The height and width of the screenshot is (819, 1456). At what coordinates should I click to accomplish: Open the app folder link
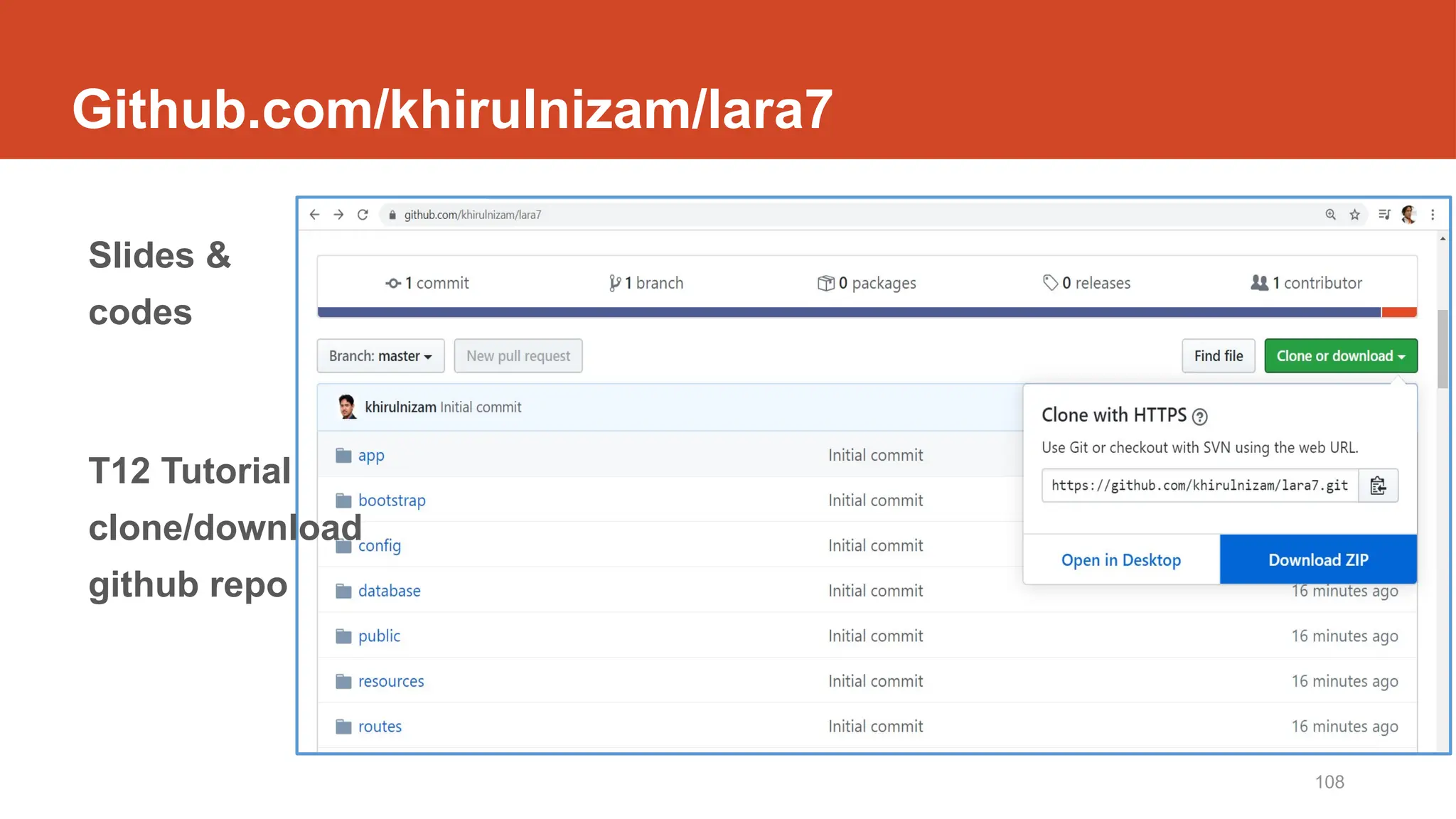[371, 456]
